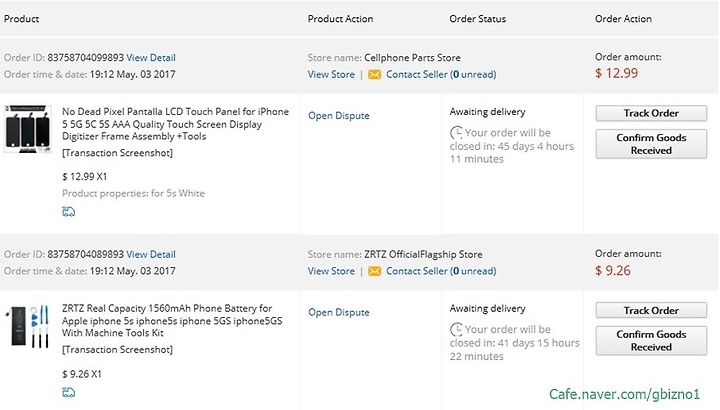Contact seller of Cellphone Parts Store
Viewport: 720px width, 410px height.
[441, 74]
